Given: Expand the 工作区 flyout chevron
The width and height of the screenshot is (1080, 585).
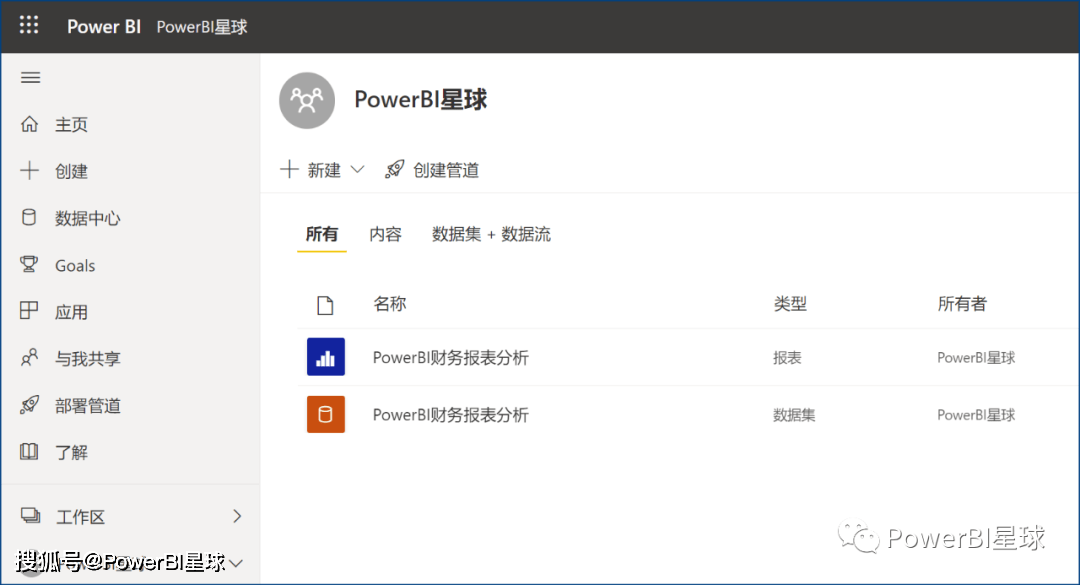Looking at the screenshot, I should (237, 517).
